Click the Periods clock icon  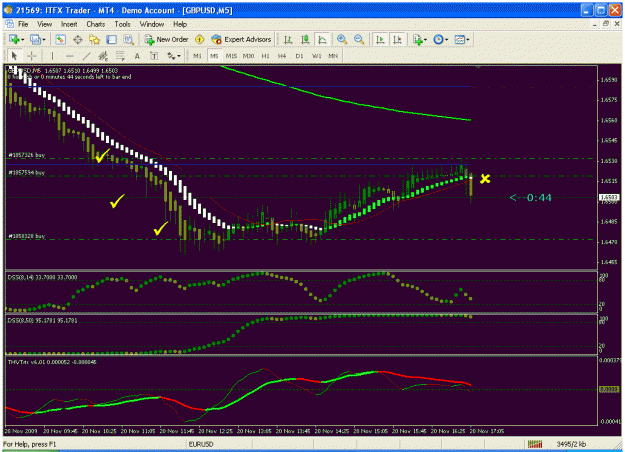[438, 39]
